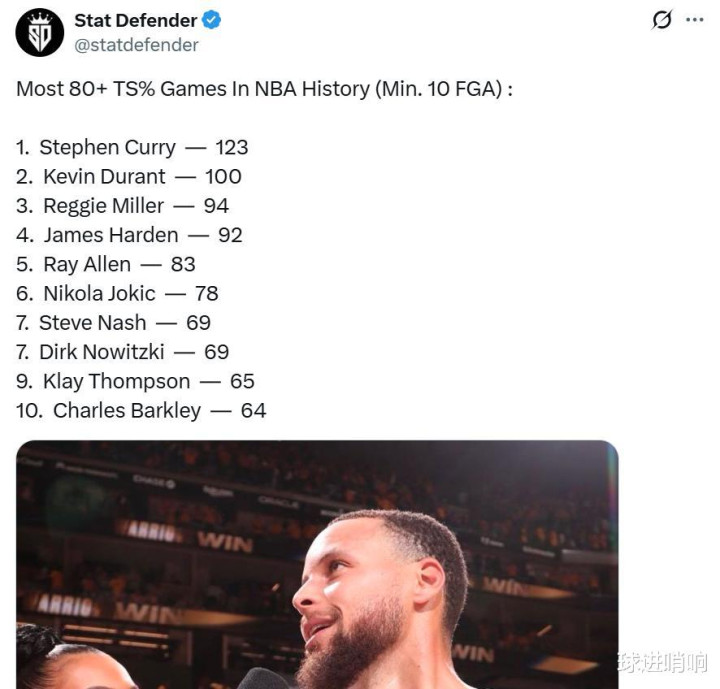
Task: Select the Stephen Curry — 123 line
Action: tap(132, 147)
